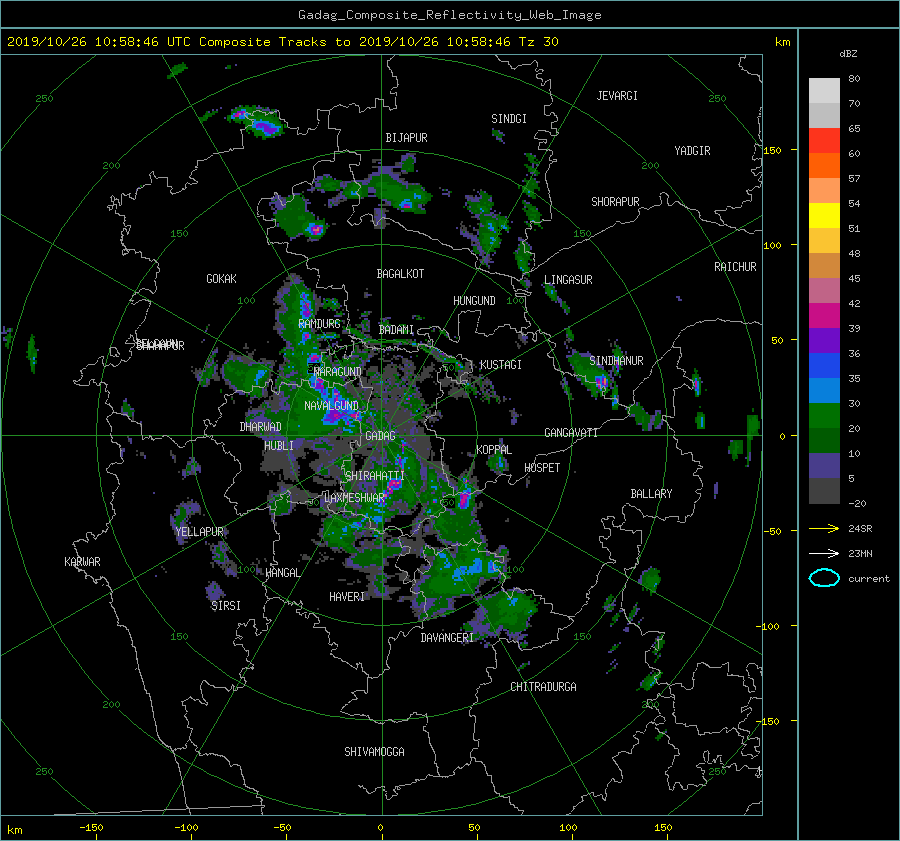Select the bright green 30 dBZ swatch

point(824,415)
